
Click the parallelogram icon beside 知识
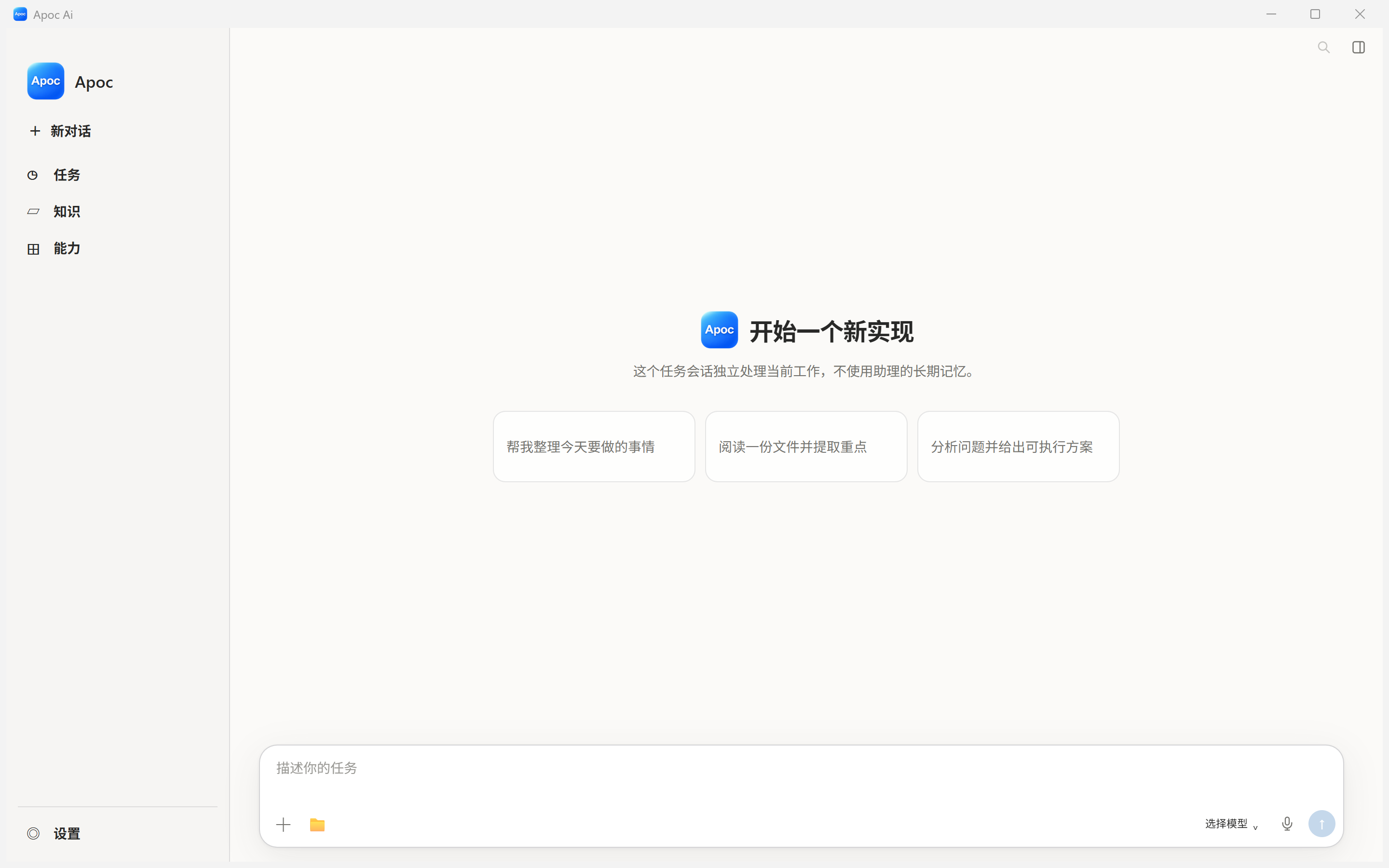[x=33, y=212]
